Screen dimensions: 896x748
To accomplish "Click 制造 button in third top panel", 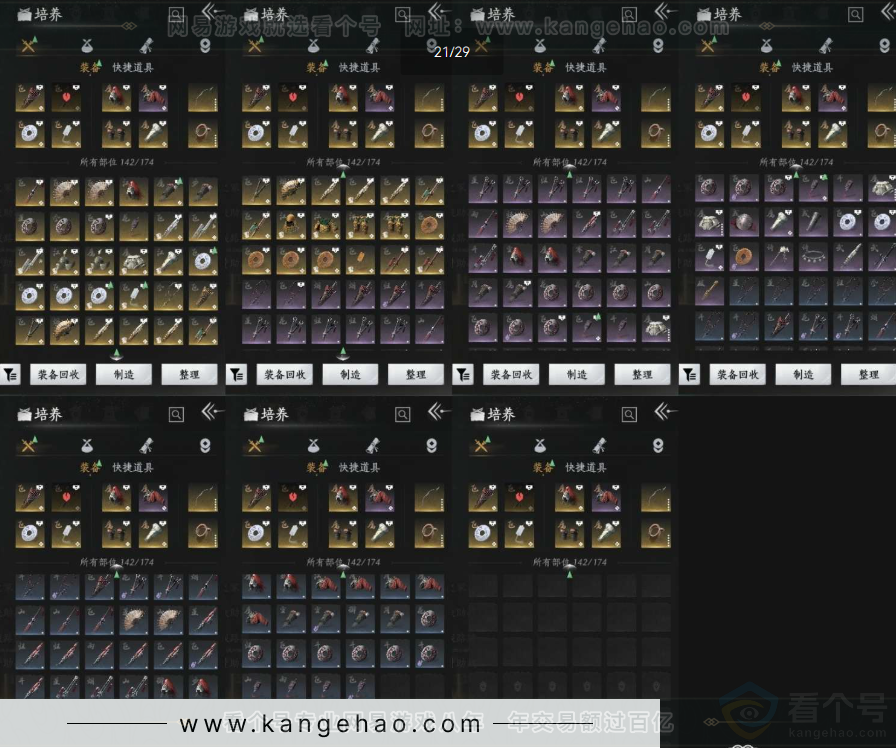I will point(577,375).
